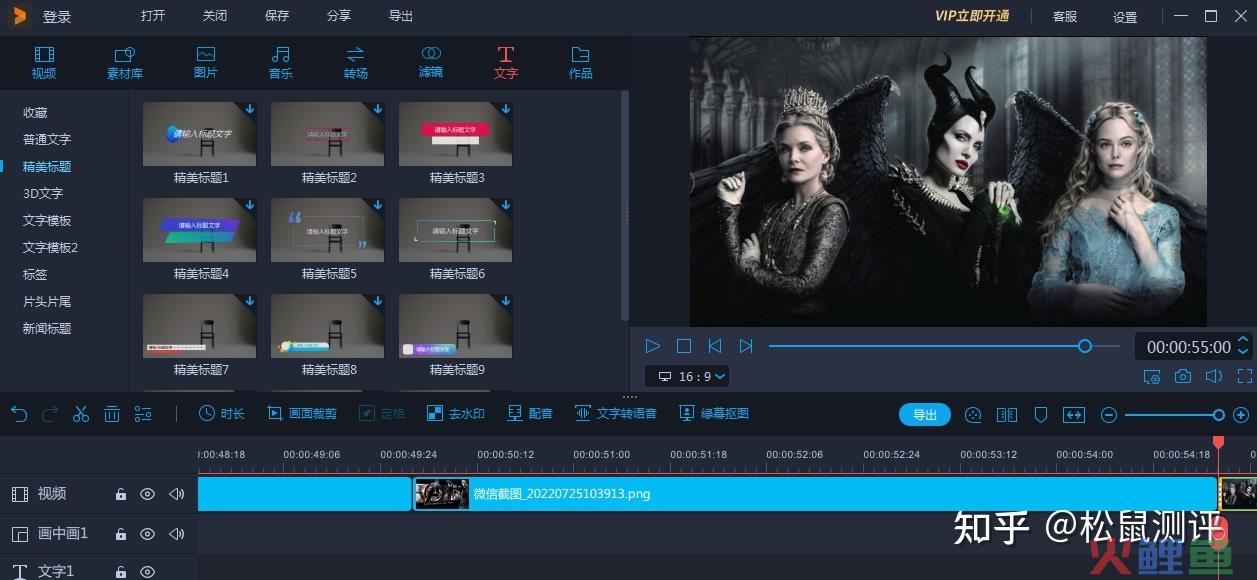Open the 绿幕抠图 green screen tool
1257x580 pixels.
click(714, 413)
